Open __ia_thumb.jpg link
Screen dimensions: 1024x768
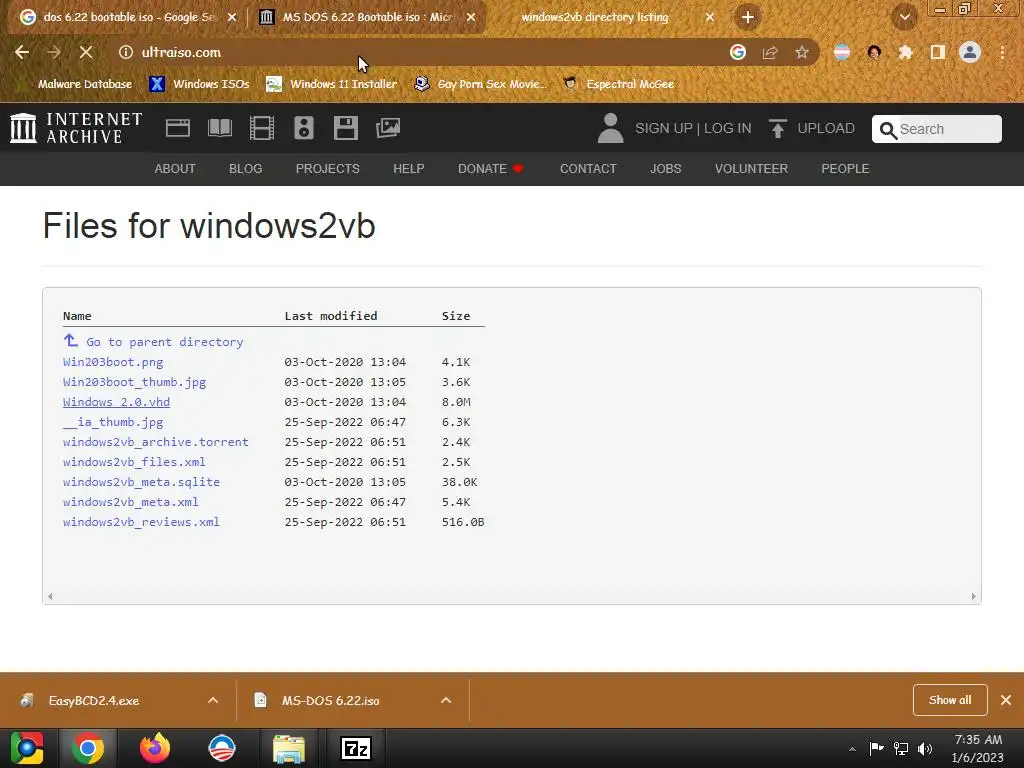pyautogui.click(x=113, y=422)
